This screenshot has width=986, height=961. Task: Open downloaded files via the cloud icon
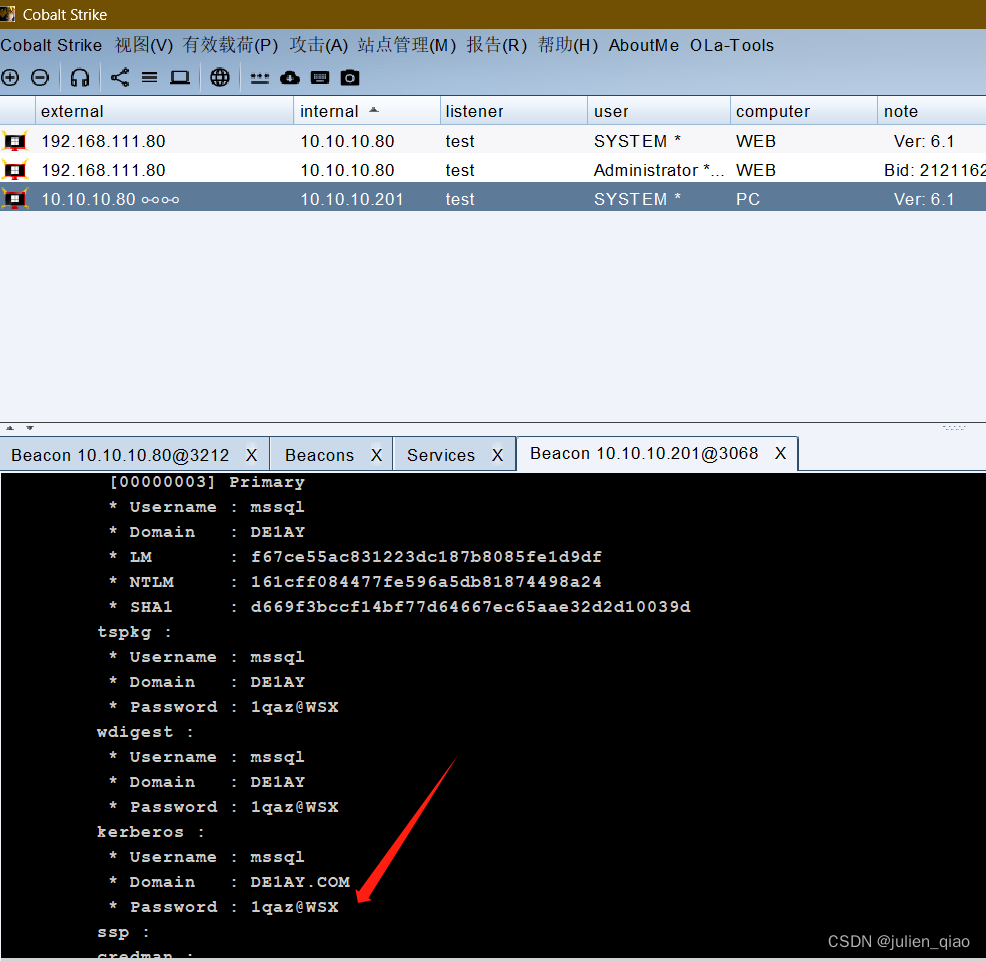point(290,78)
